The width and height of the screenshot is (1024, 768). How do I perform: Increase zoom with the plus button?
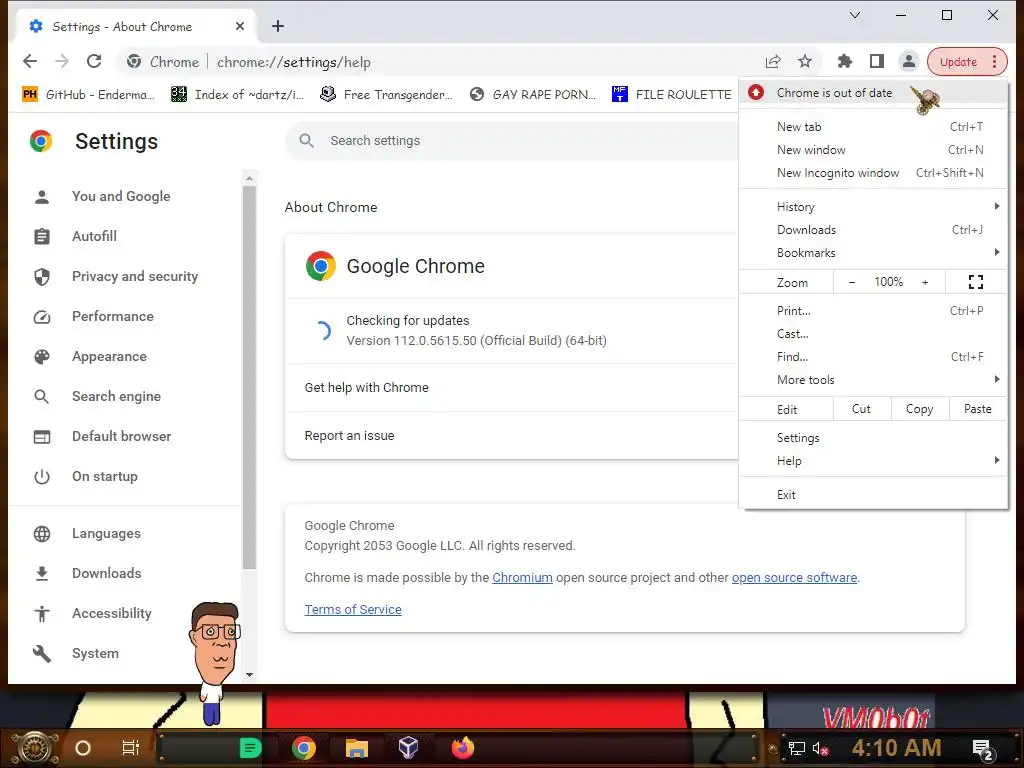925,282
